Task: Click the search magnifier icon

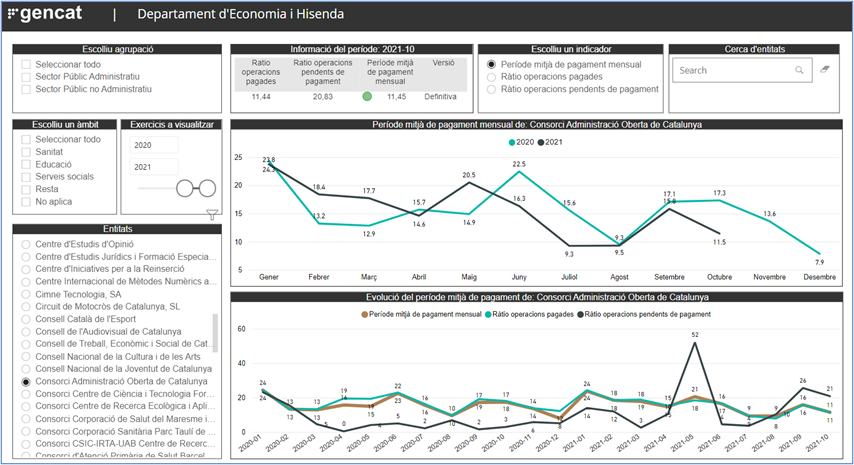Action: pyautogui.click(x=799, y=70)
